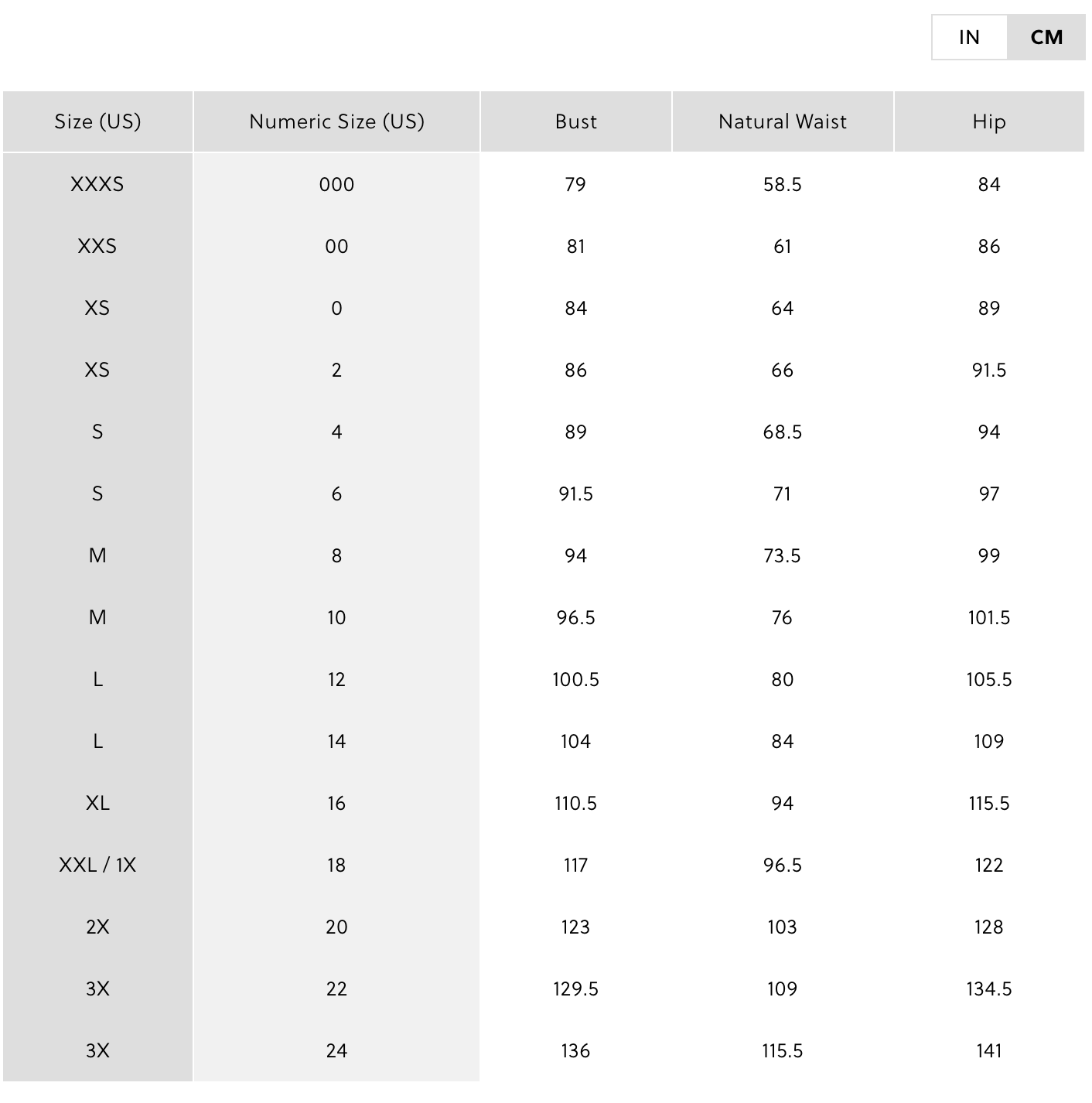The height and width of the screenshot is (1103, 1092).
Task: Click numeric size 000 cell
Action: coord(336,184)
